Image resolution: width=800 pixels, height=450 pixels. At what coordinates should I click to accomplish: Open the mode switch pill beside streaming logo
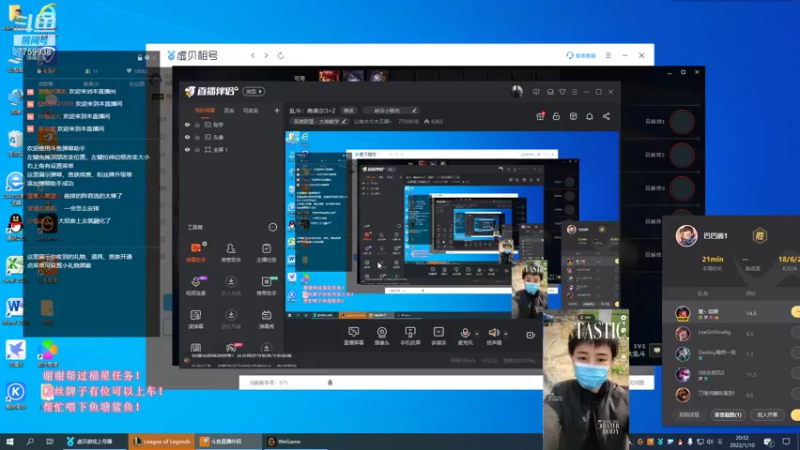tap(254, 91)
